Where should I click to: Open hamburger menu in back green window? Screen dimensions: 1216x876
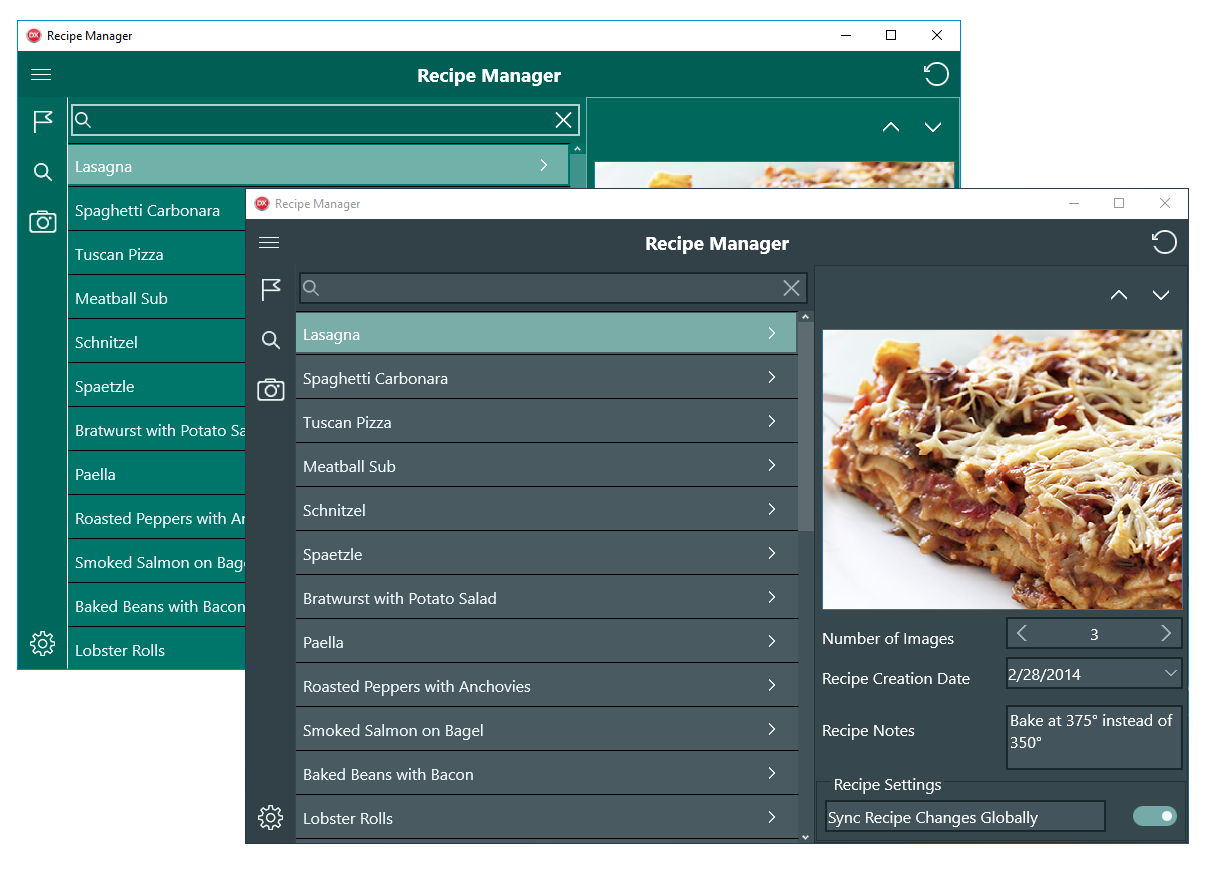tap(41, 75)
